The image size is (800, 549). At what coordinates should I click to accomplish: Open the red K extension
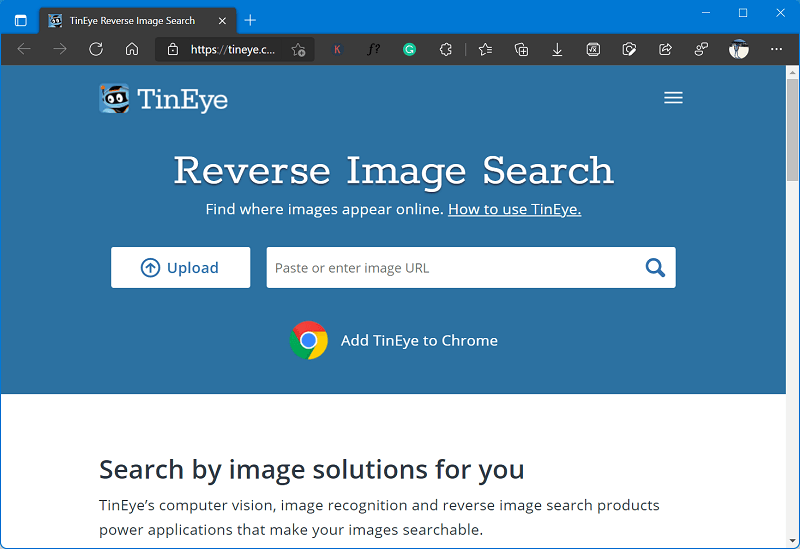tap(337, 49)
